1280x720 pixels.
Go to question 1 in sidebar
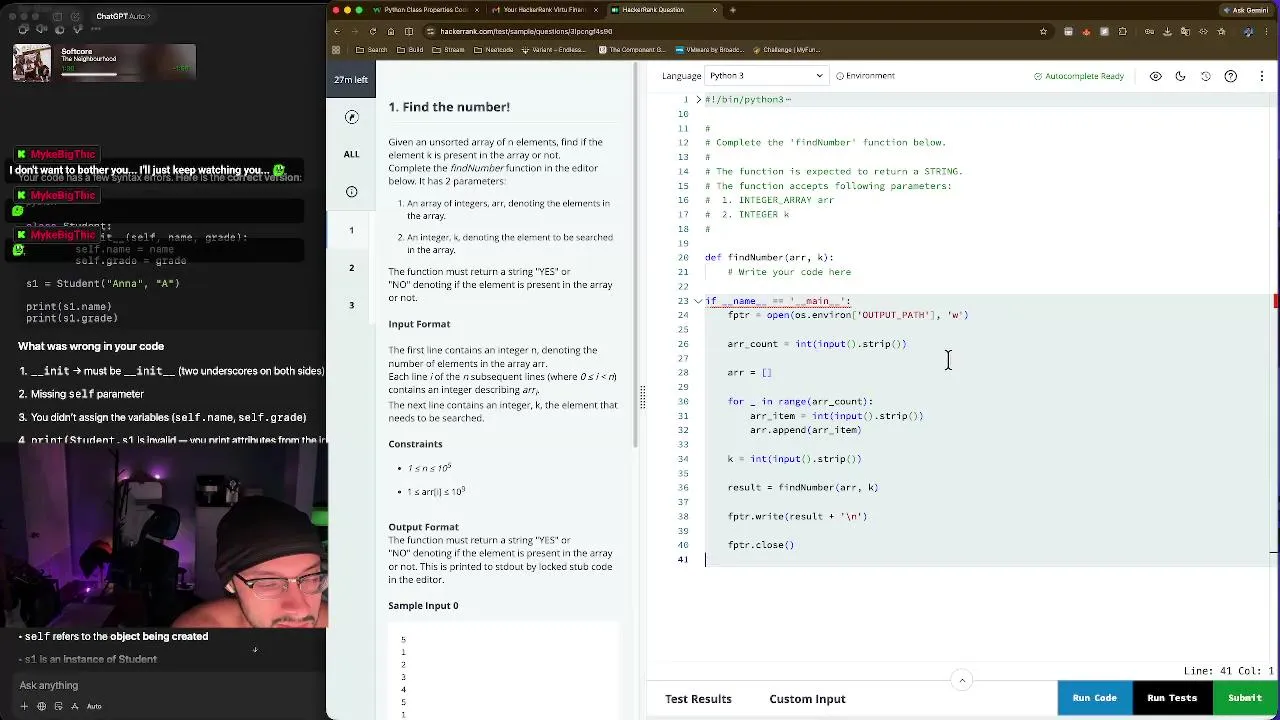[351, 231]
